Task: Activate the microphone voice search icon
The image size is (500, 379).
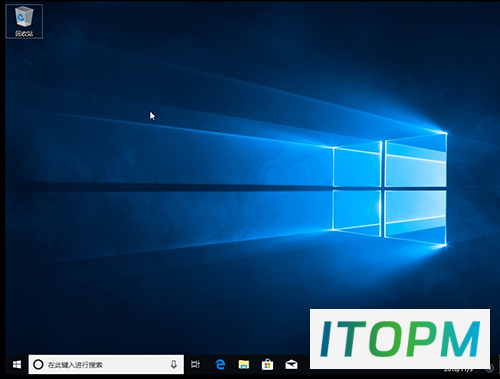Action: (174, 364)
